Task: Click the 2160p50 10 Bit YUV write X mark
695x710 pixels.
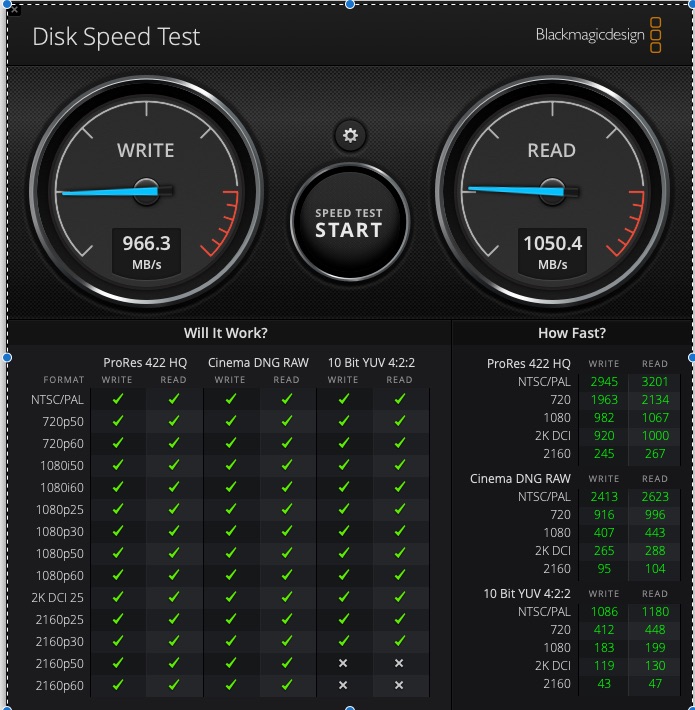Action: tap(343, 663)
